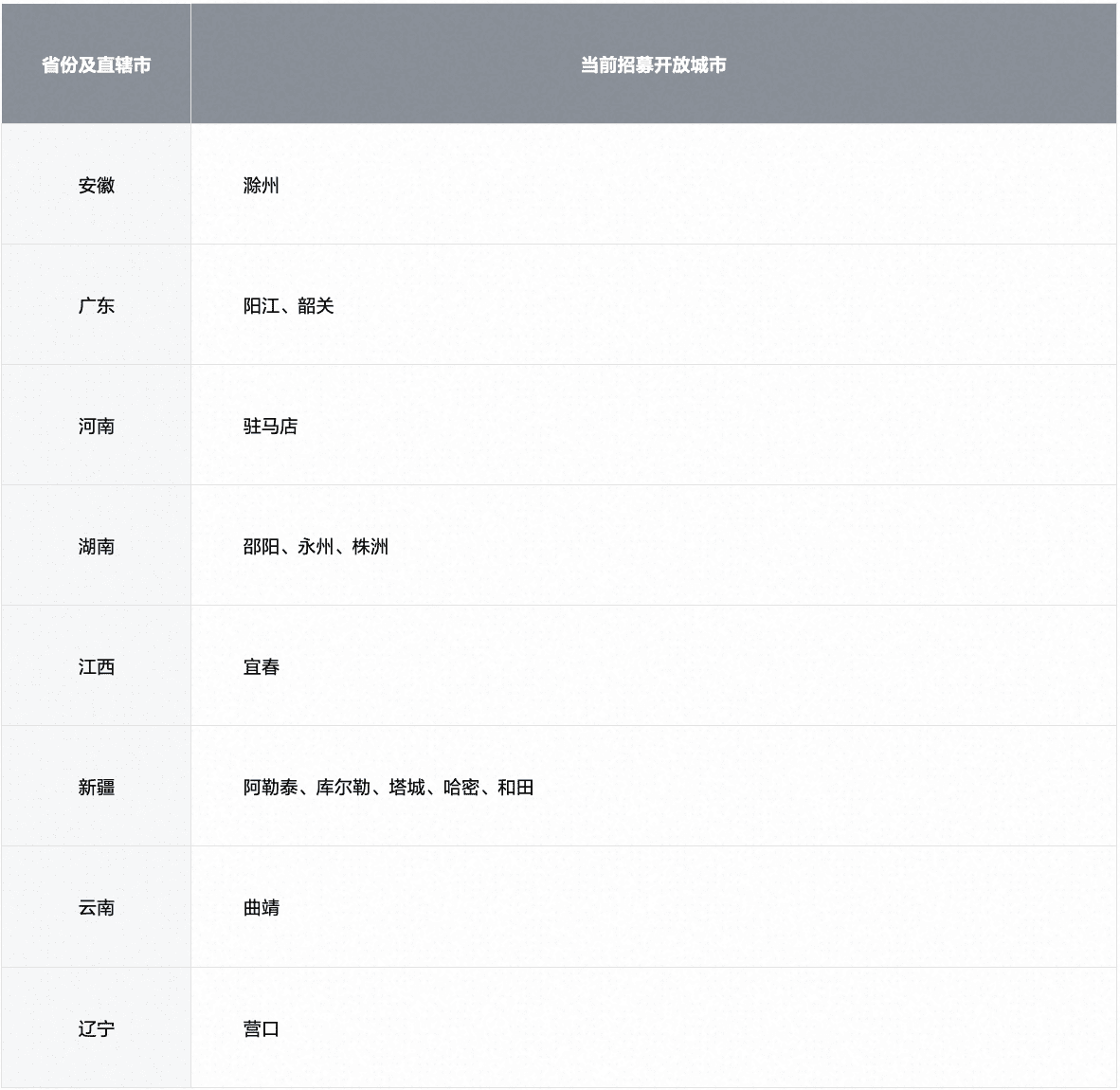The image size is (1120, 1090).
Task: Click the 阳江、韶关 cities text
Action: (x=289, y=306)
